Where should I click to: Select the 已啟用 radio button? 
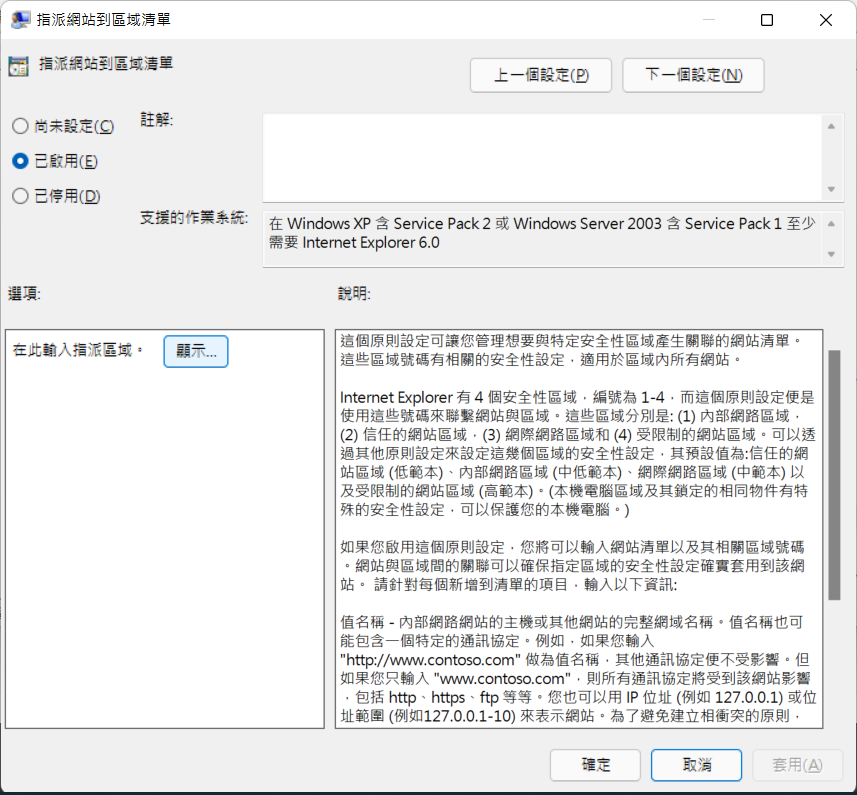[20, 161]
